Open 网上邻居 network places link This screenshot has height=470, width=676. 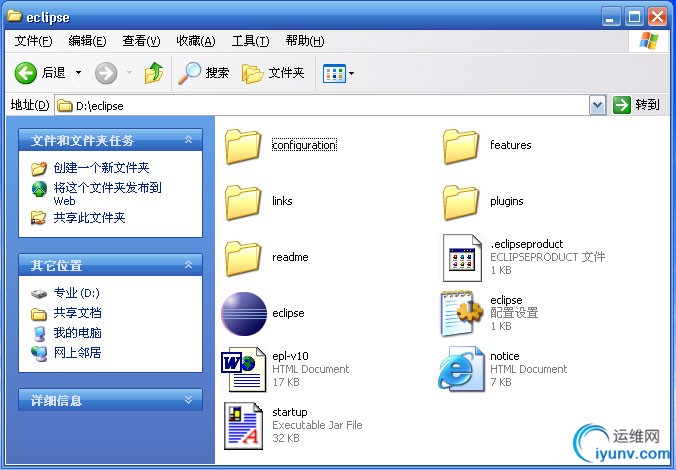point(77,353)
